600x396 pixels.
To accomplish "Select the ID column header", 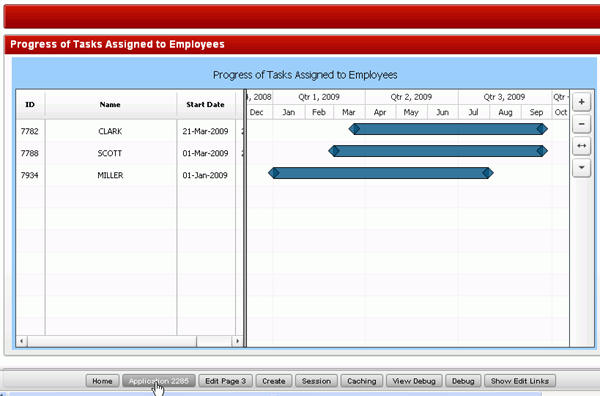I will (30, 104).
